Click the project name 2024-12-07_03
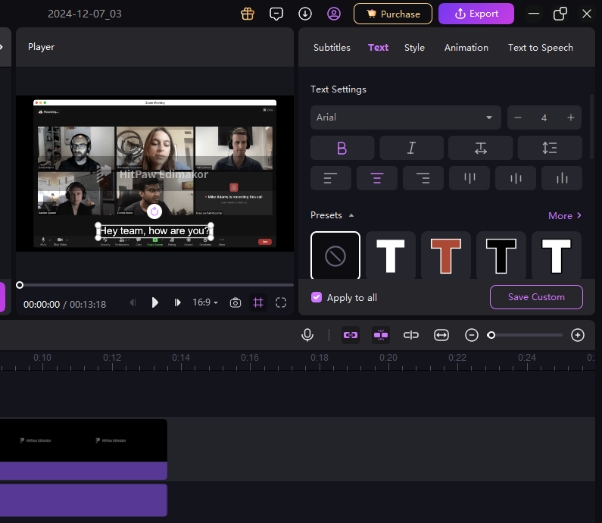The image size is (602, 523). coord(84,14)
